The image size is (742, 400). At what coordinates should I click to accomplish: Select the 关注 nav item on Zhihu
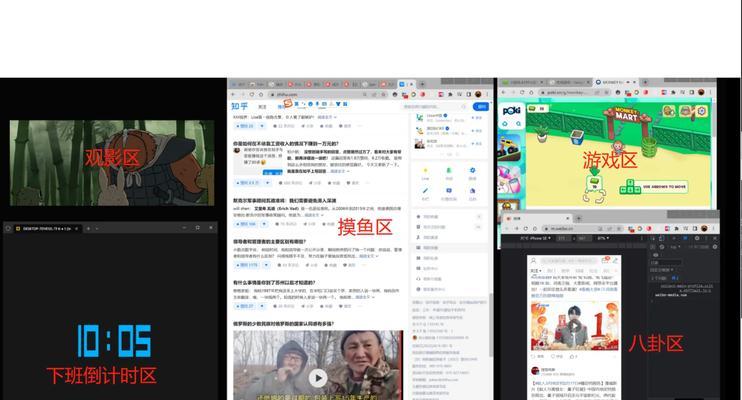[x=263, y=107]
